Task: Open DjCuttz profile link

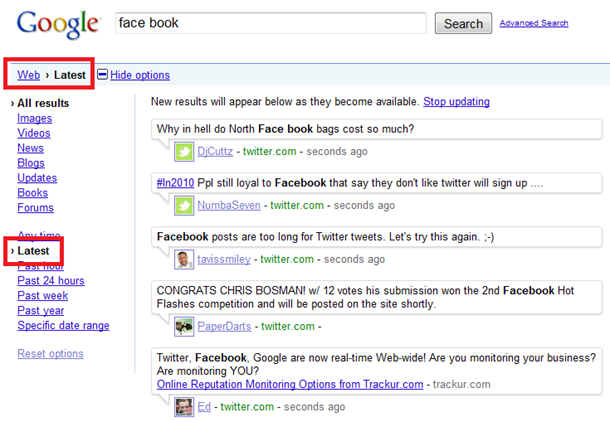Action: pyautogui.click(x=215, y=151)
